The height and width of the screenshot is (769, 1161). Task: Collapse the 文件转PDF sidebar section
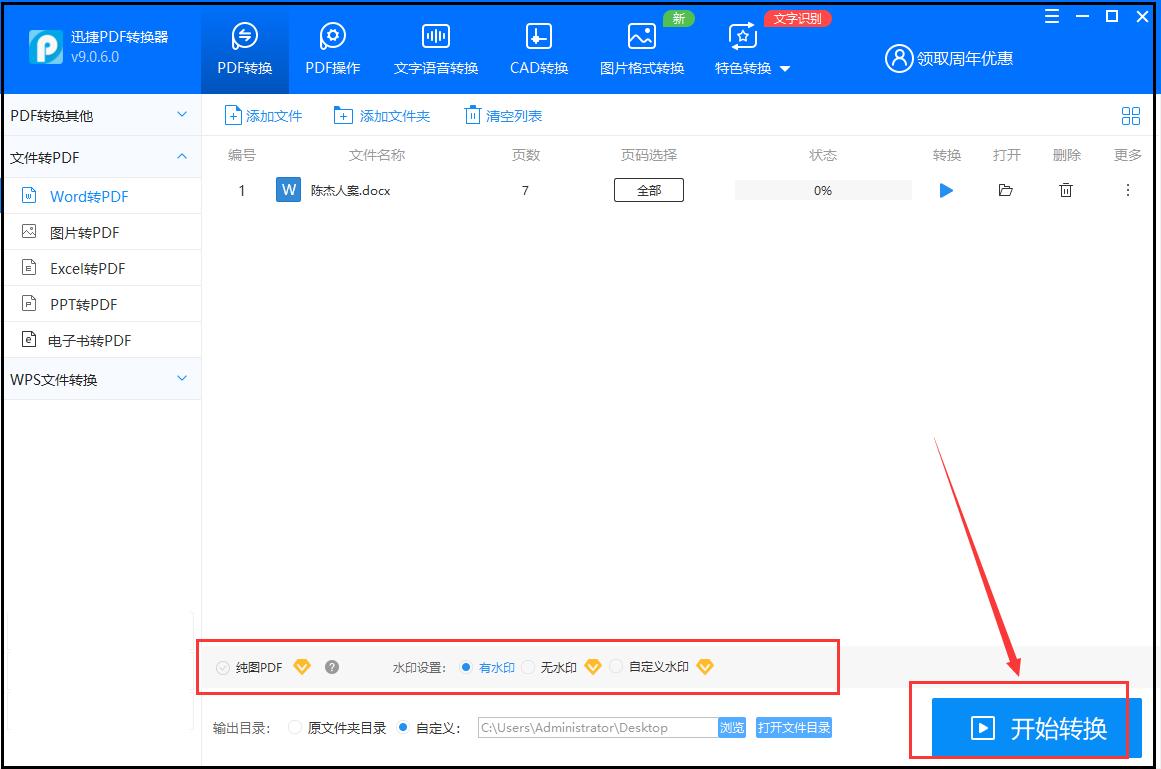[x=181, y=156]
